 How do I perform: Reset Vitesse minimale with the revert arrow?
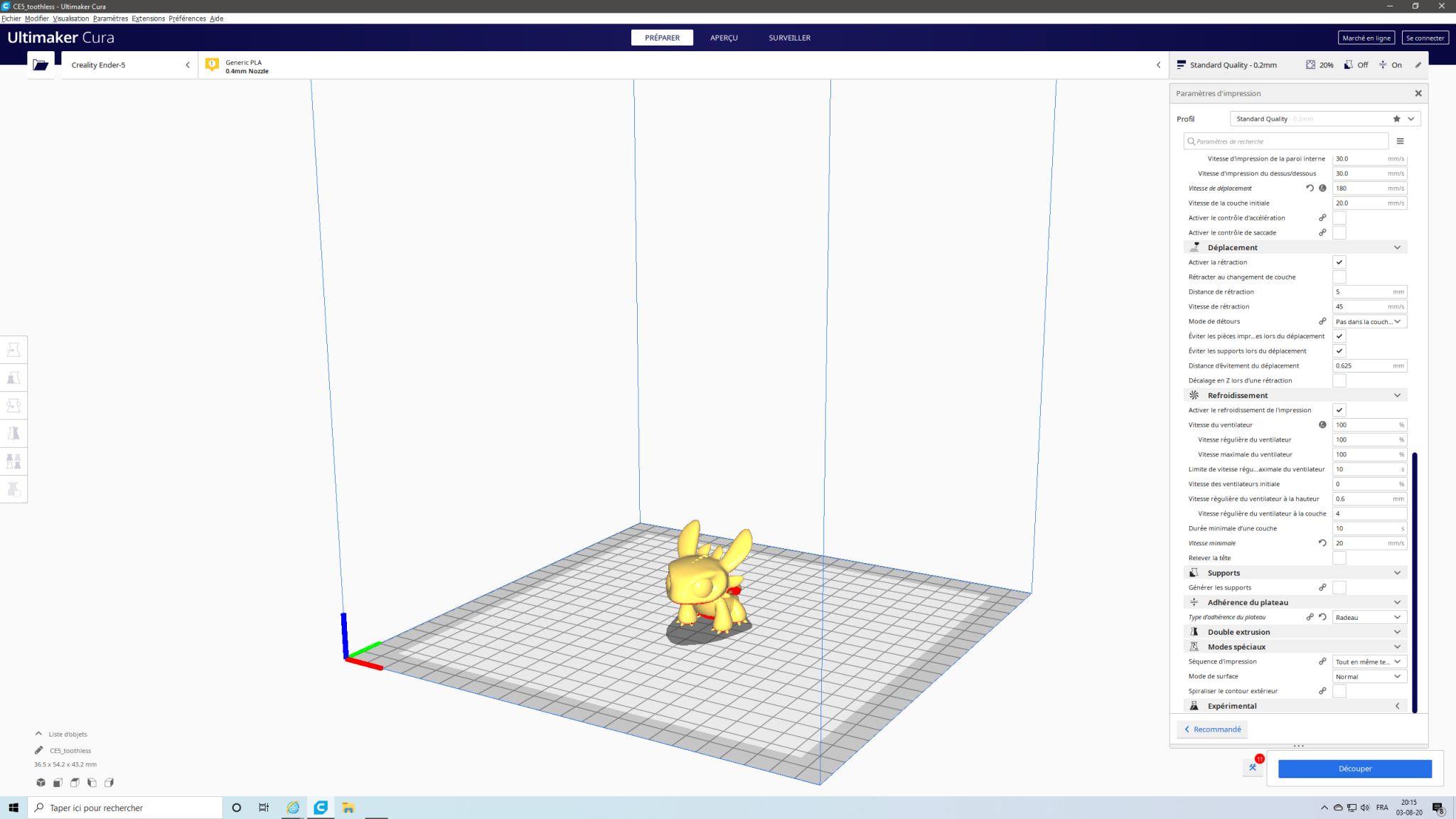(x=1322, y=543)
